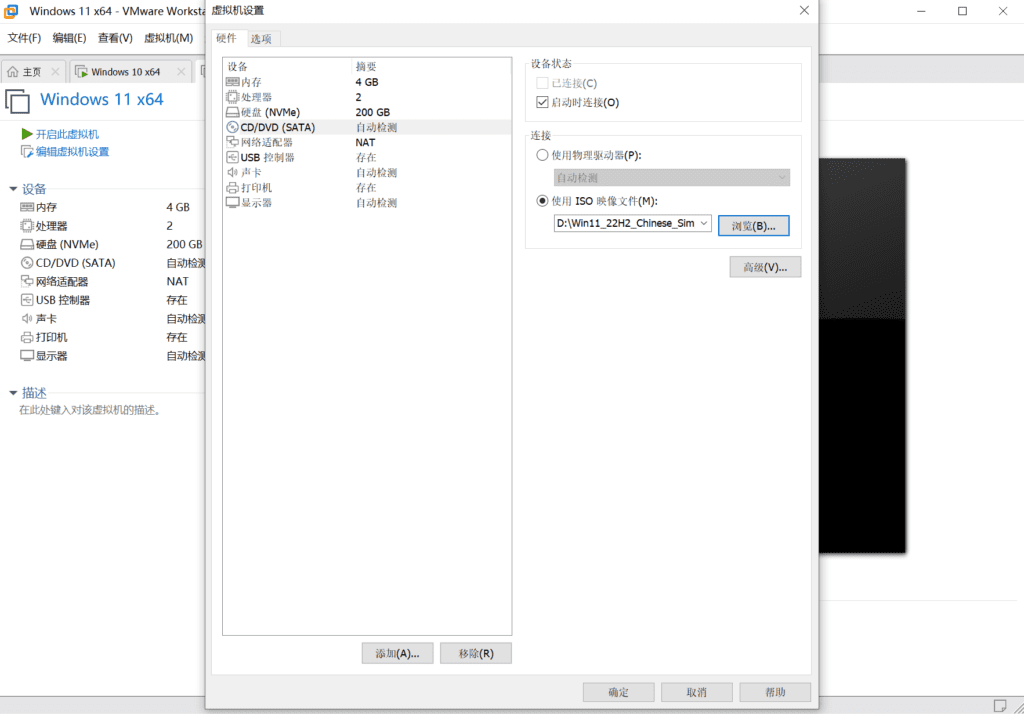
Task: Select the USB 控制器 icon in dialog list
Action: pyautogui.click(x=232, y=157)
